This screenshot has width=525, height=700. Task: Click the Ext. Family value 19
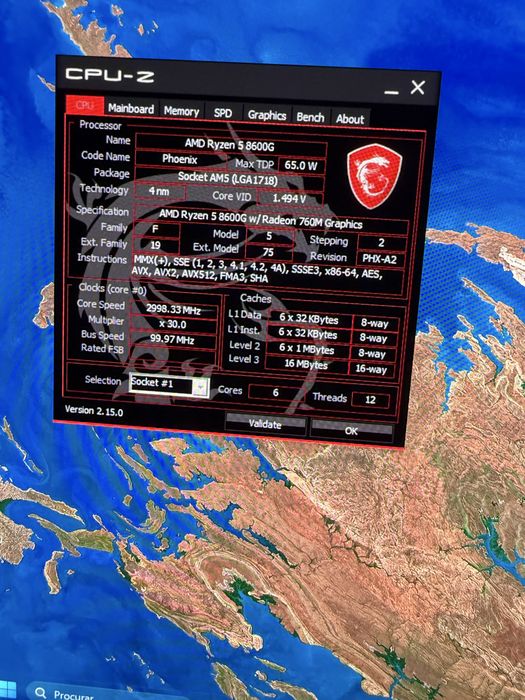click(x=156, y=246)
